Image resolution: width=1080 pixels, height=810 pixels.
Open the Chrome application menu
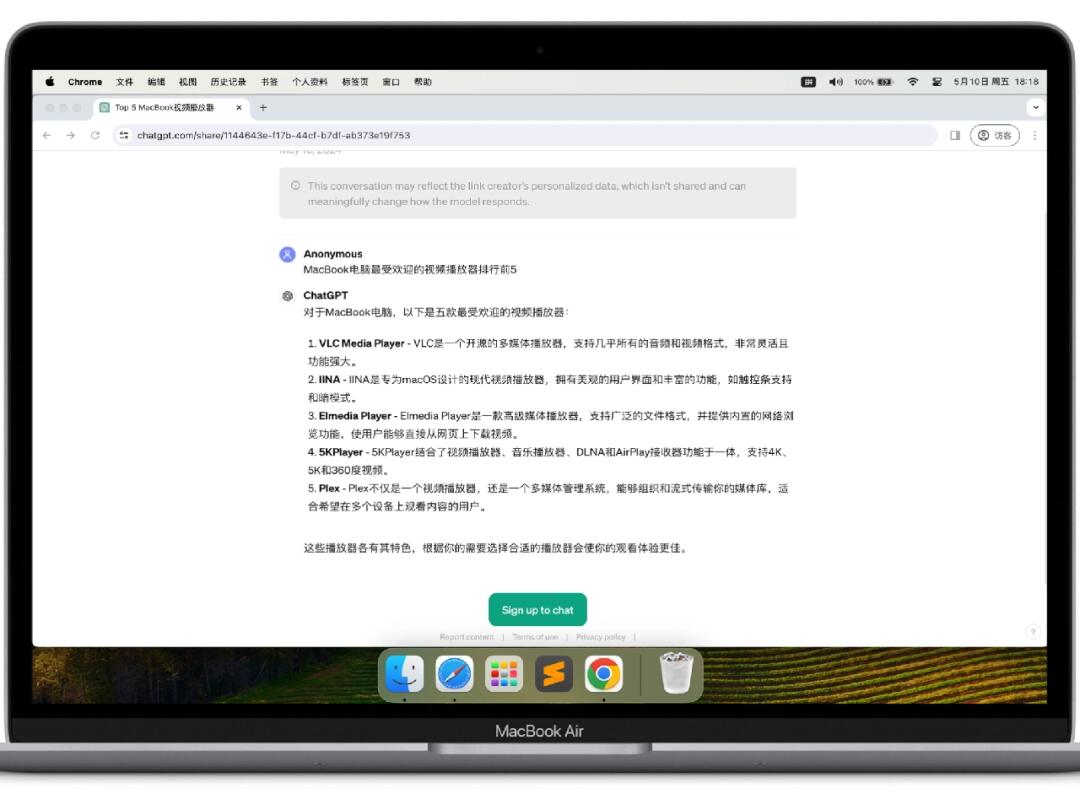(85, 82)
